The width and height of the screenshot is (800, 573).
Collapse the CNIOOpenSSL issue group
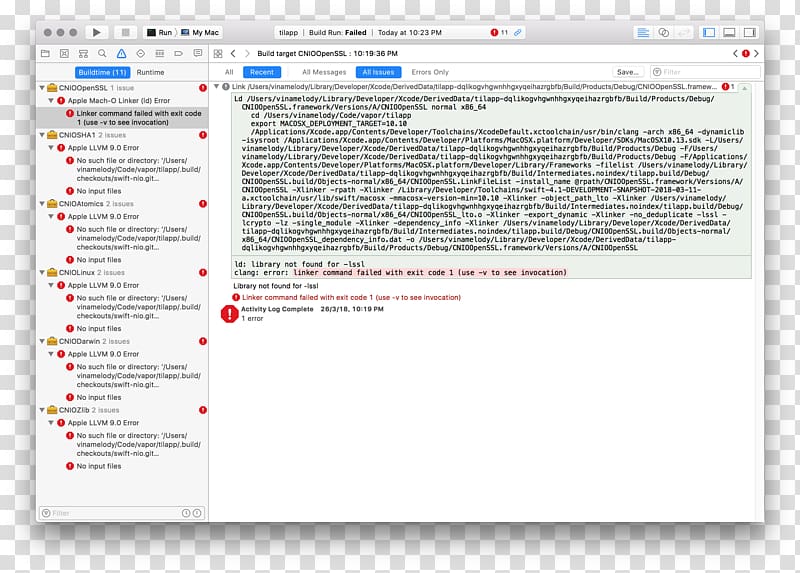[x=42, y=88]
